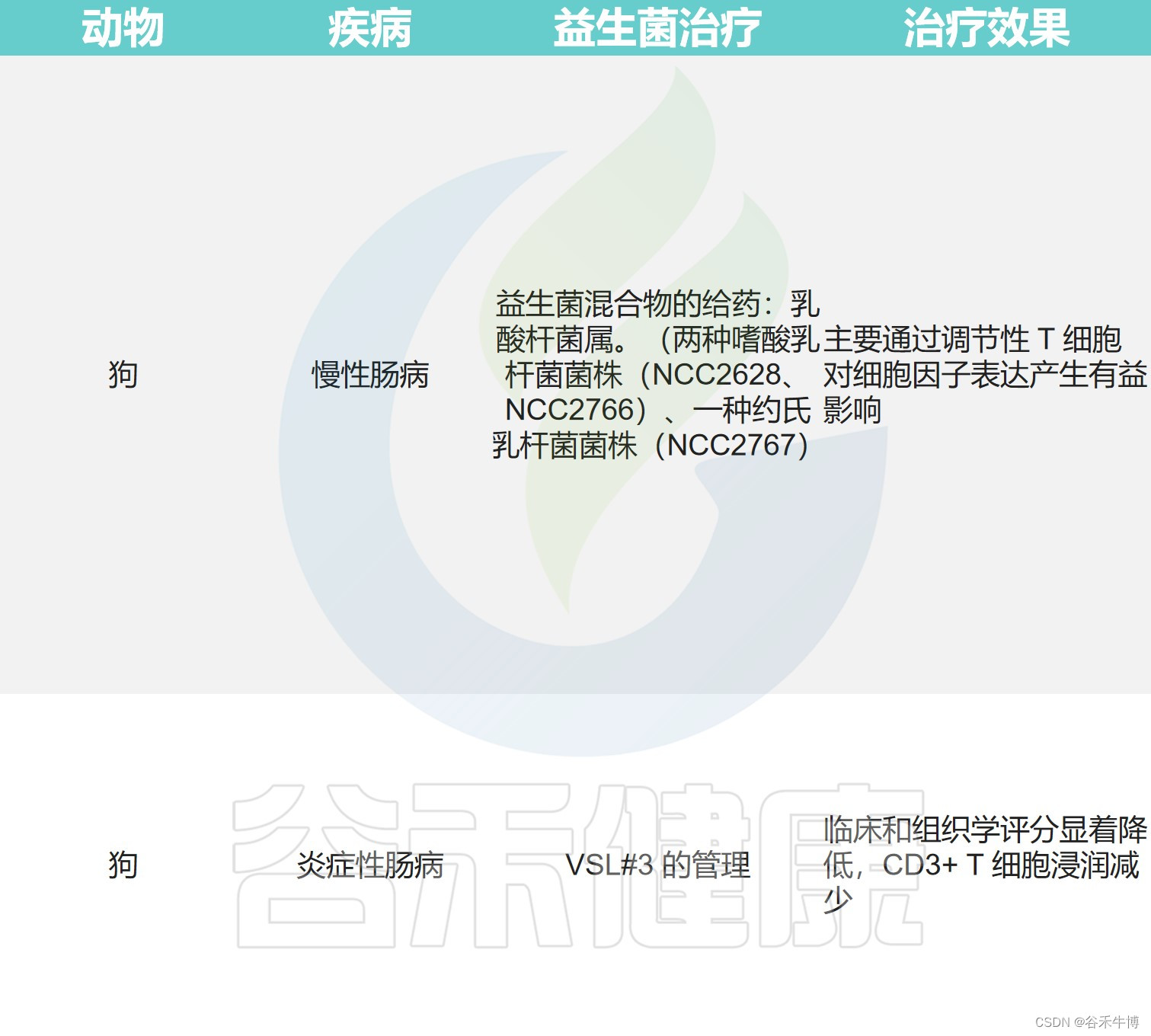Click the VSL#3 的管理 treatment cell
Viewport: 1151px width, 1036px height.
click(657, 865)
